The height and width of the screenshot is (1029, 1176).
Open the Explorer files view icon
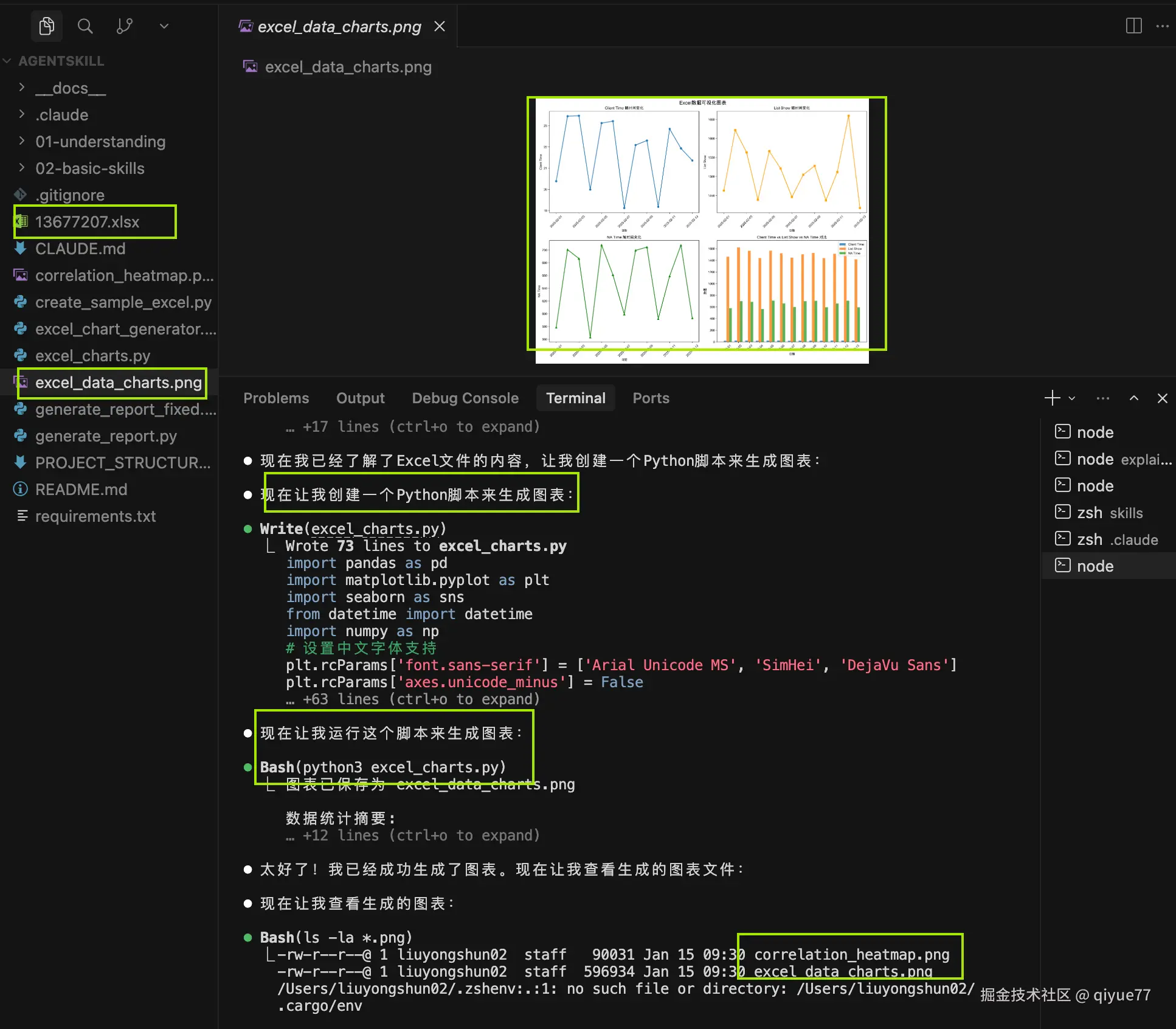pyautogui.click(x=47, y=26)
